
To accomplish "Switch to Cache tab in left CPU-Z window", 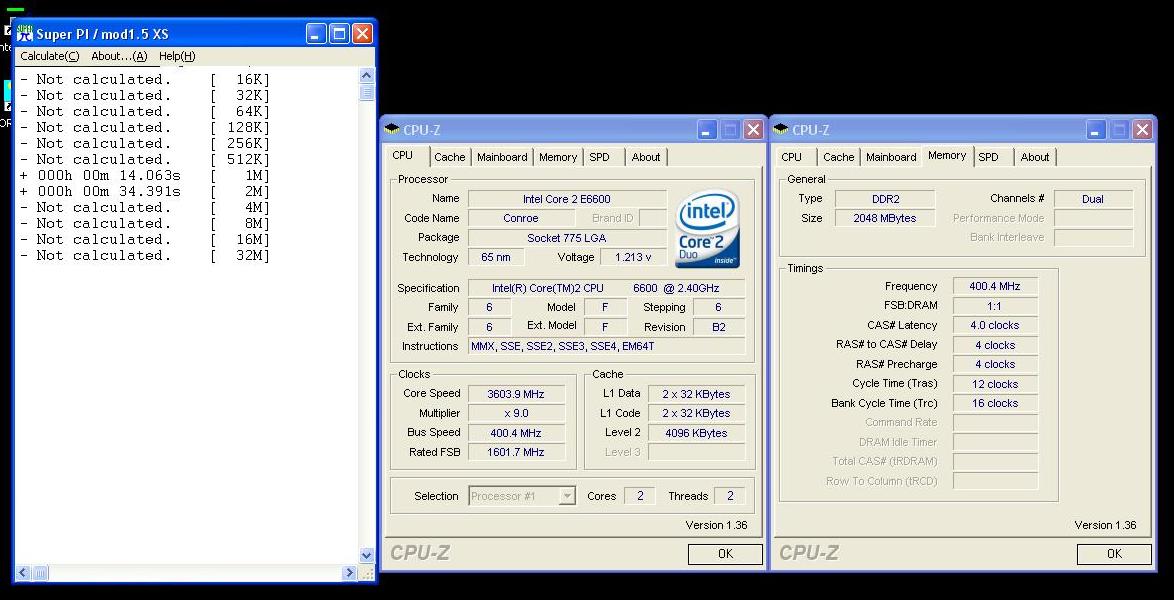I will (450, 157).
